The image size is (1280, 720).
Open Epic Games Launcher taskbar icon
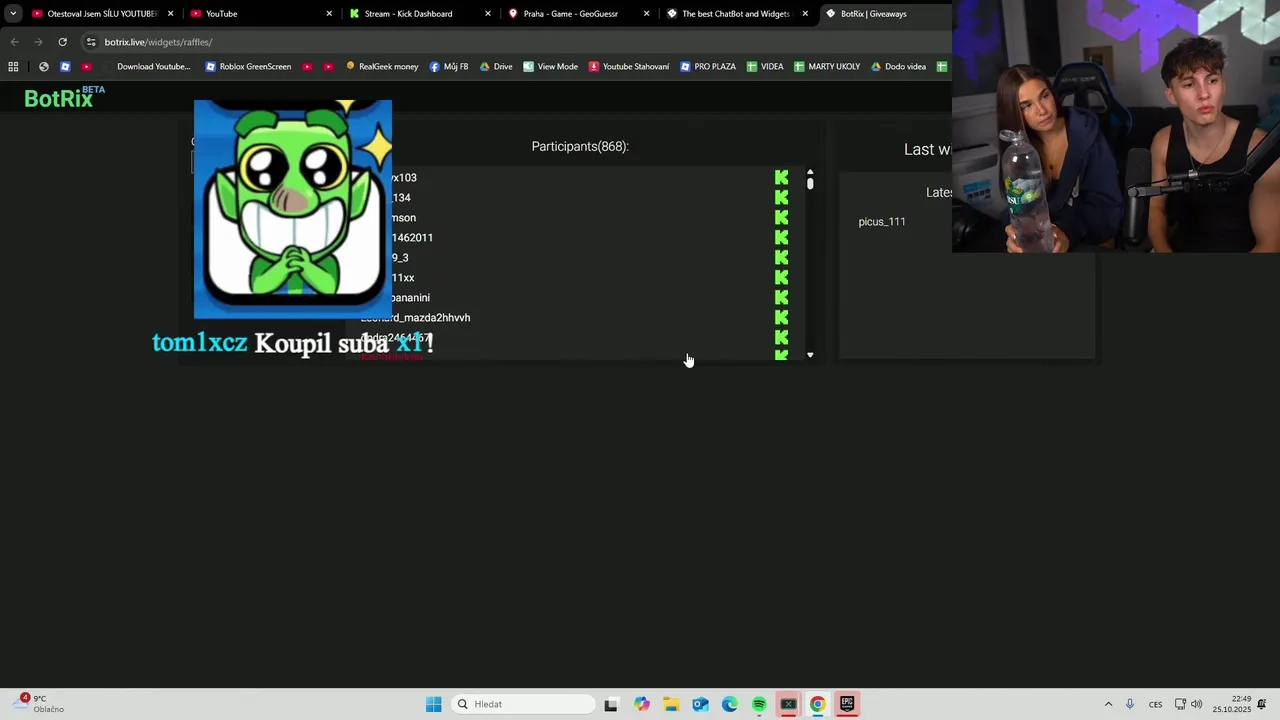point(847,704)
